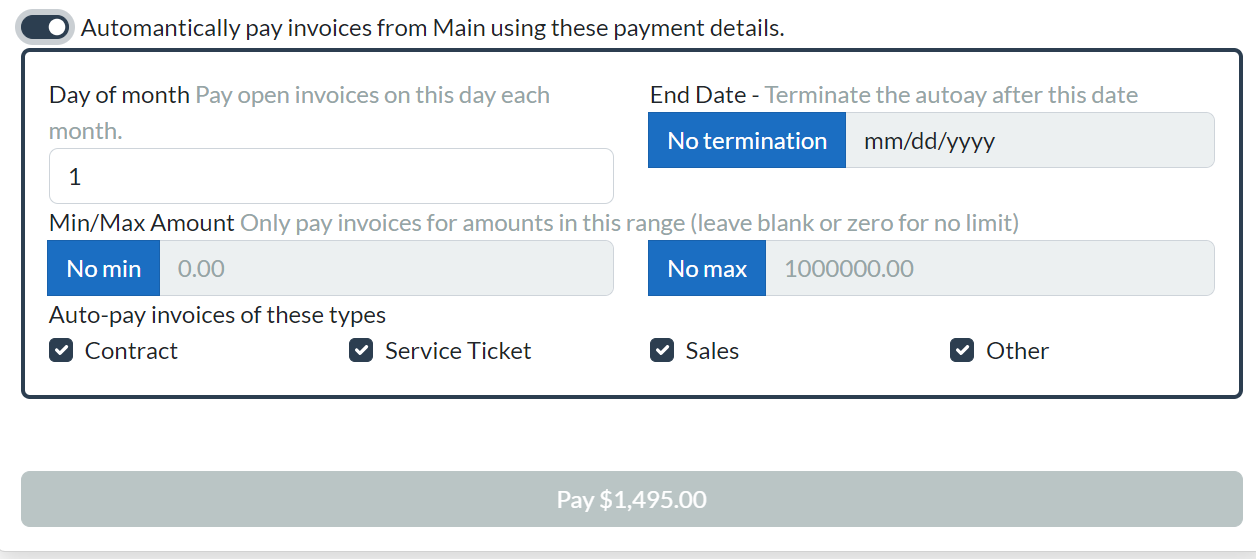Uncheck the Contract checkbox
Viewport: 1256px width, 559px height.
[61, 351]
